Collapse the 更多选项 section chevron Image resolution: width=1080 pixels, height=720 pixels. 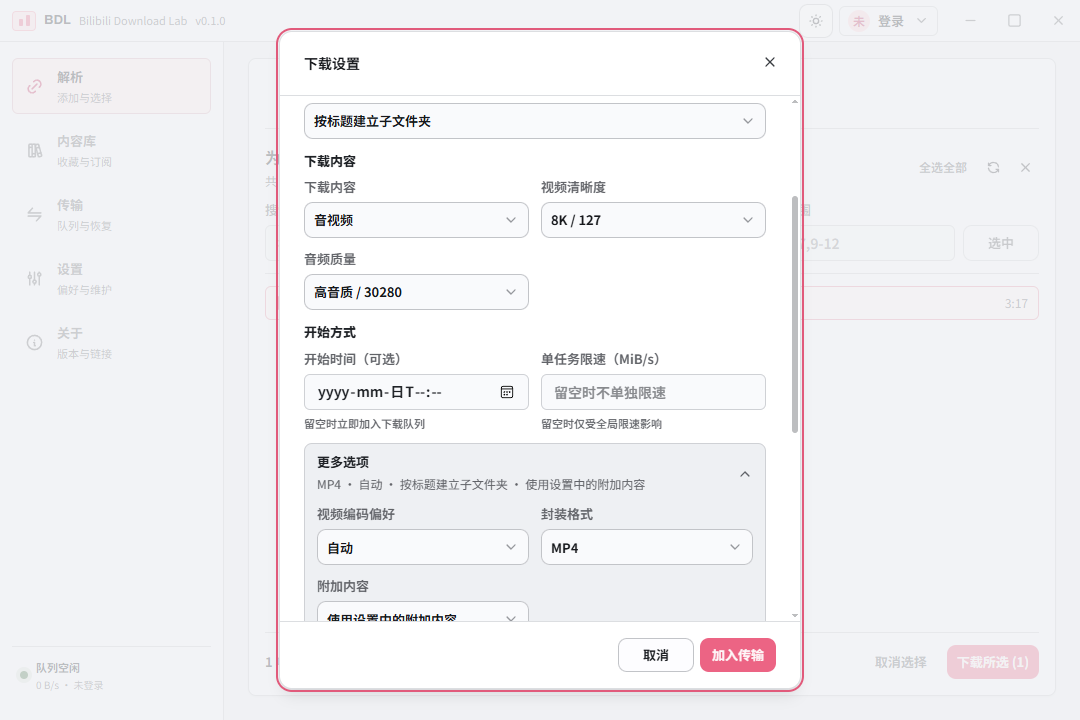[x=745, y=474]
